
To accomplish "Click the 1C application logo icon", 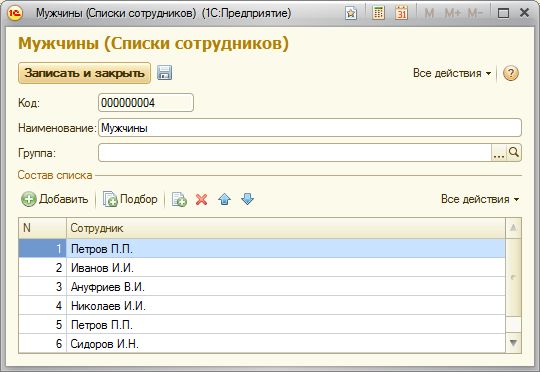I will pyautogui.click(x=15, y=13).
